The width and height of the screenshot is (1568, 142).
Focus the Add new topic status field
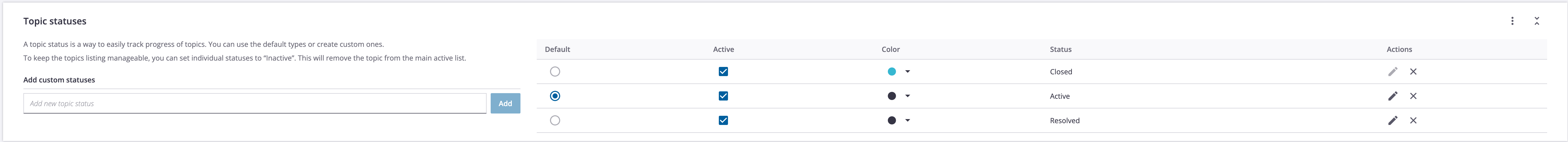coord(254,103)
